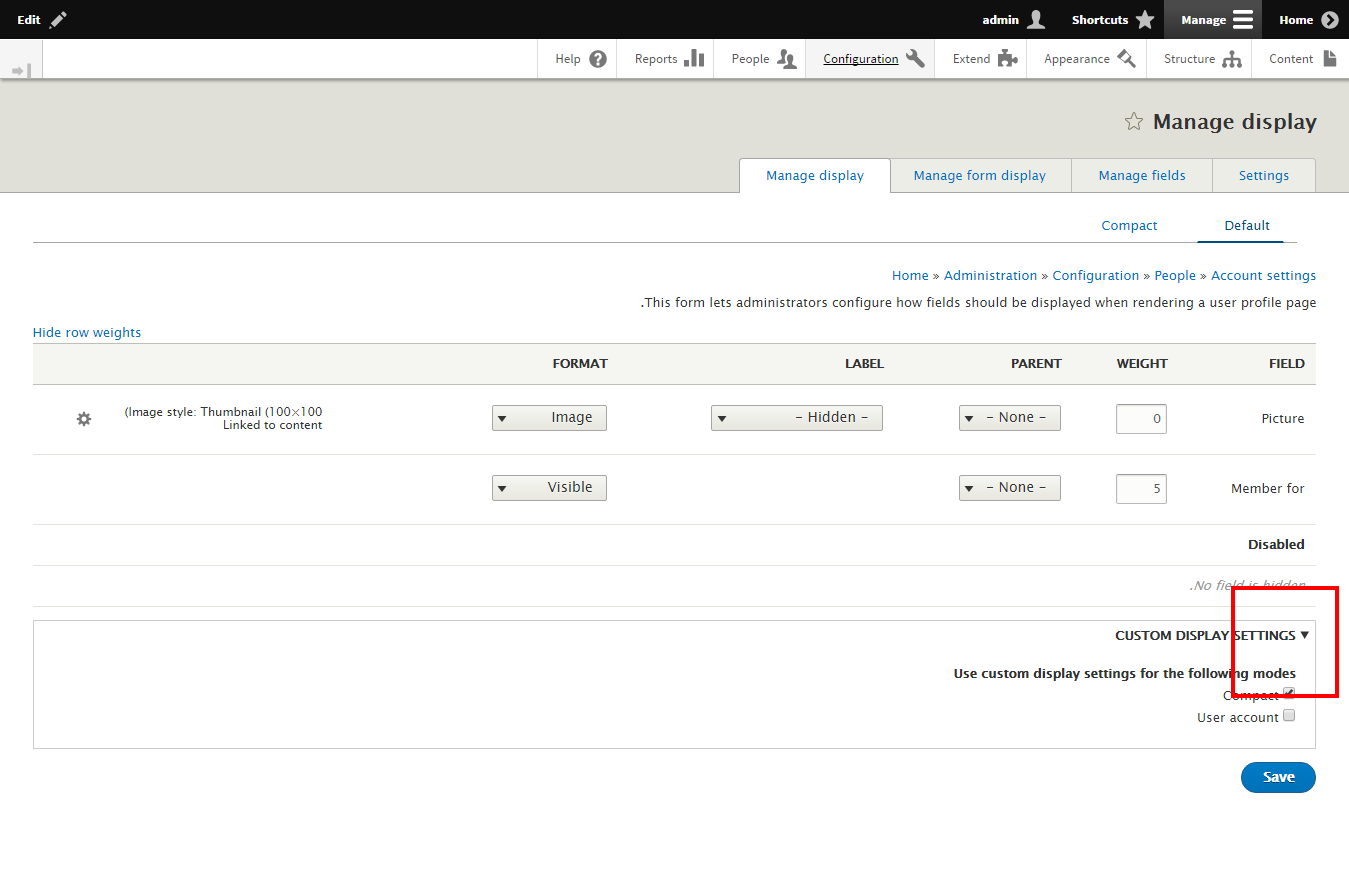Click the Save button
Image resolution: width=1349 pixels, height=887 pixels.
click(x=1278, y=777)
